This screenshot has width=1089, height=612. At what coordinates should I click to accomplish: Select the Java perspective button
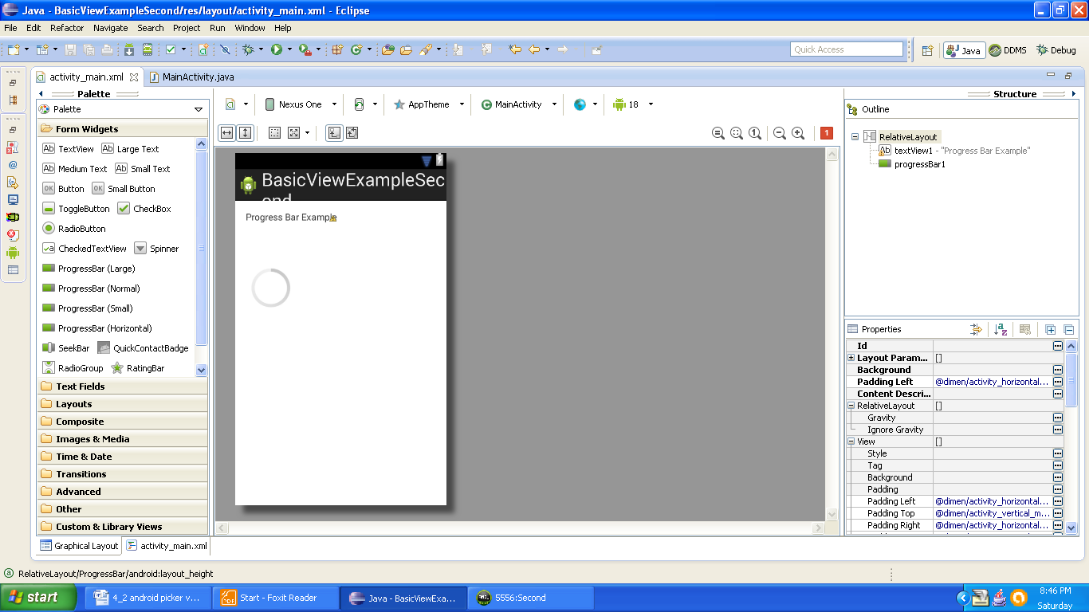tap(964, 50)
